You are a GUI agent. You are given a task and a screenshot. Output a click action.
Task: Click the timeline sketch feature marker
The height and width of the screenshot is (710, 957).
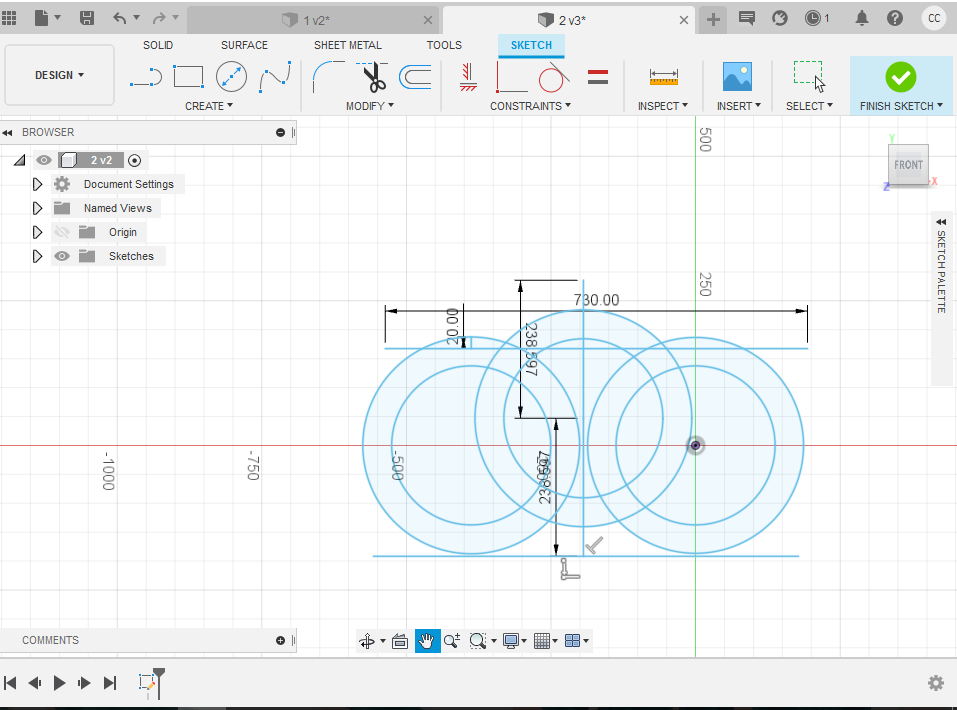click(148, 683)
